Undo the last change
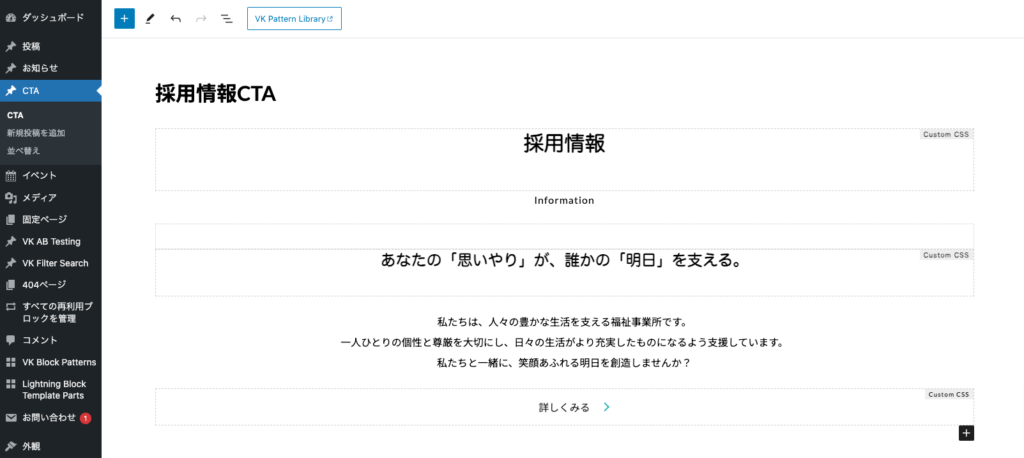Screen dimensions: 1024x458 [176, 19]
